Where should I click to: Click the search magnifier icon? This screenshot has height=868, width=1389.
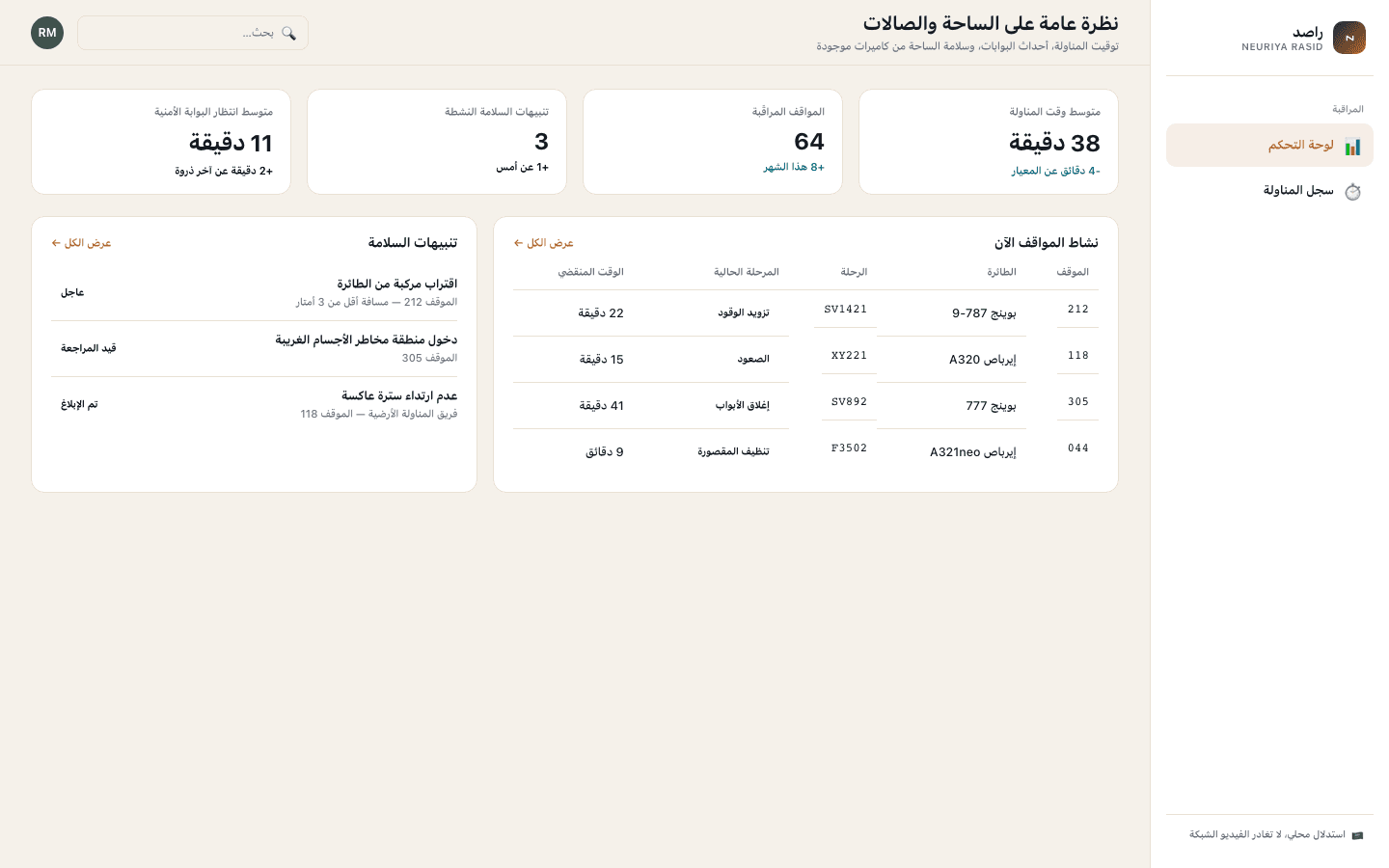[x=288, y=33]
